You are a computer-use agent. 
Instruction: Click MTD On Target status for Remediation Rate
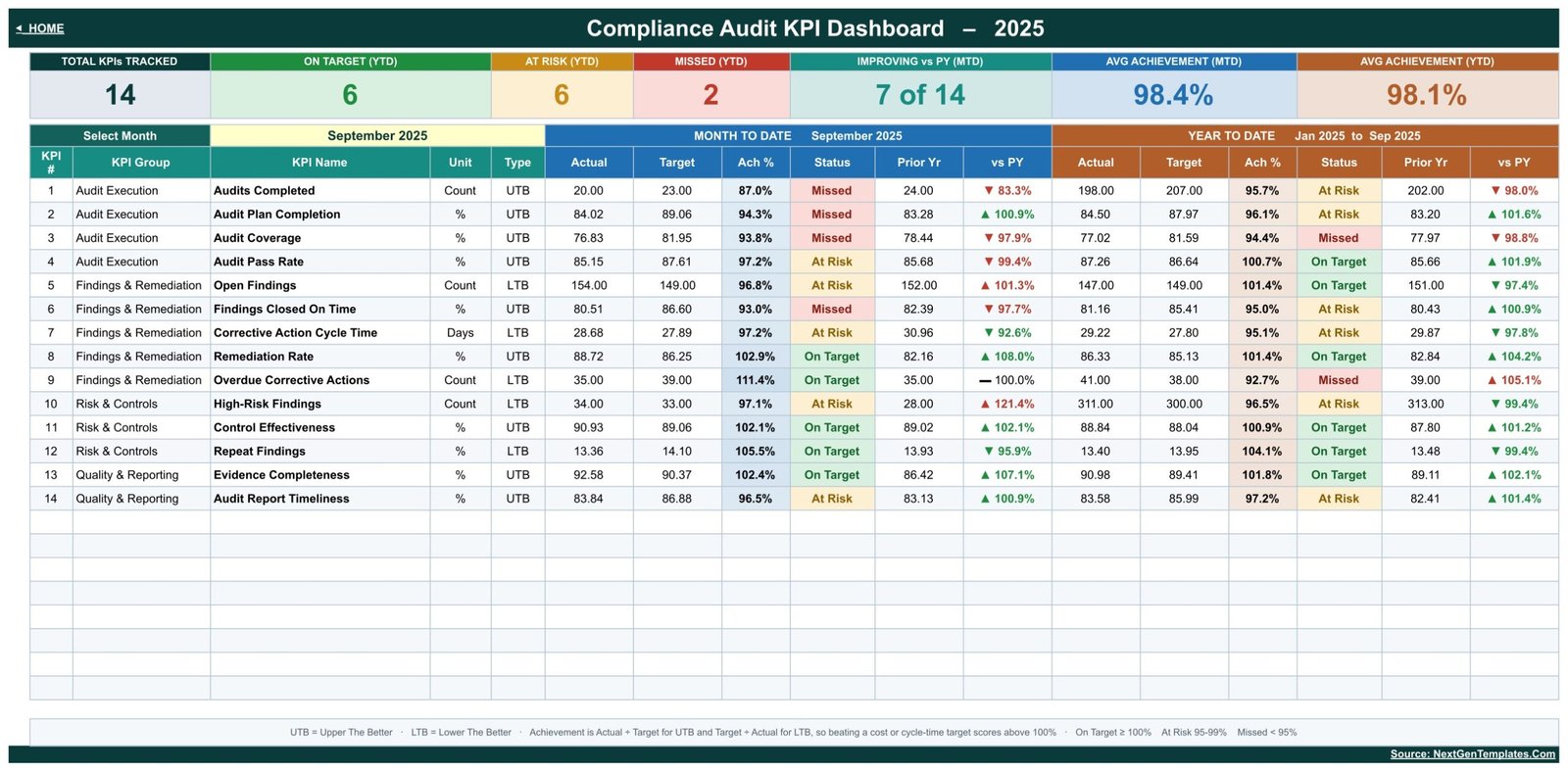pyautogui.click(x=832, y=357)
